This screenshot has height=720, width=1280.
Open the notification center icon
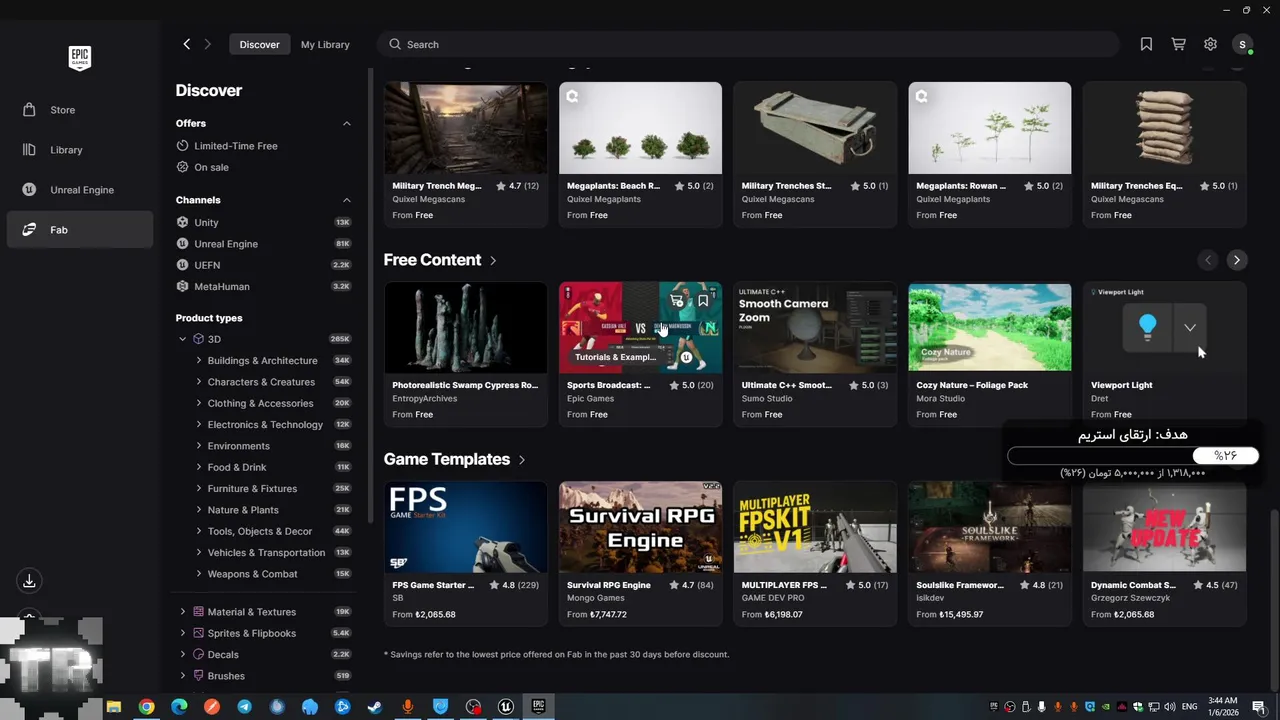[x=1259, y=707]
